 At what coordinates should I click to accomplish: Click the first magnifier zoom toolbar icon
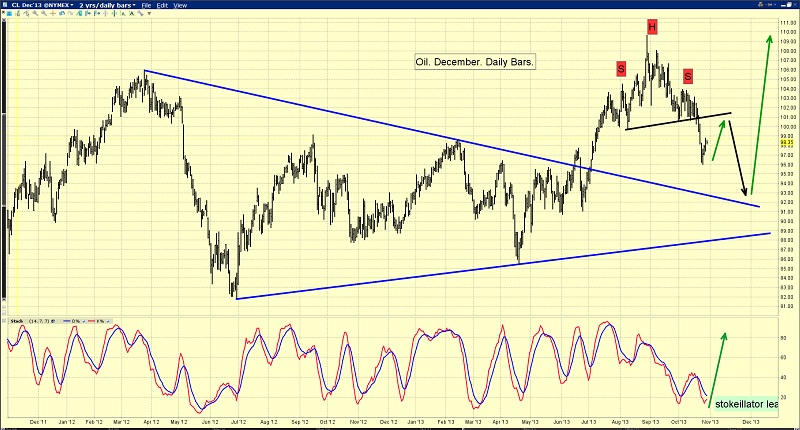tap(35, 14)
